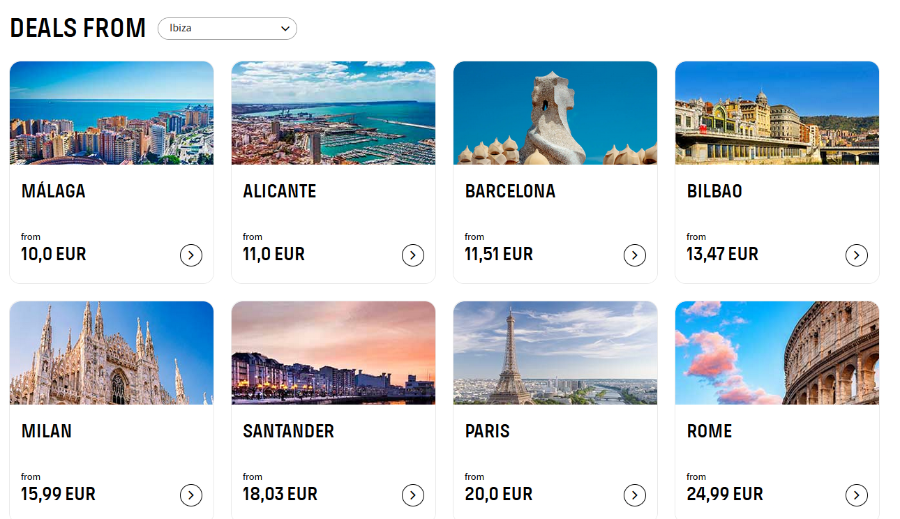Select the Rome Colosseum image

(x=777, y=353)
